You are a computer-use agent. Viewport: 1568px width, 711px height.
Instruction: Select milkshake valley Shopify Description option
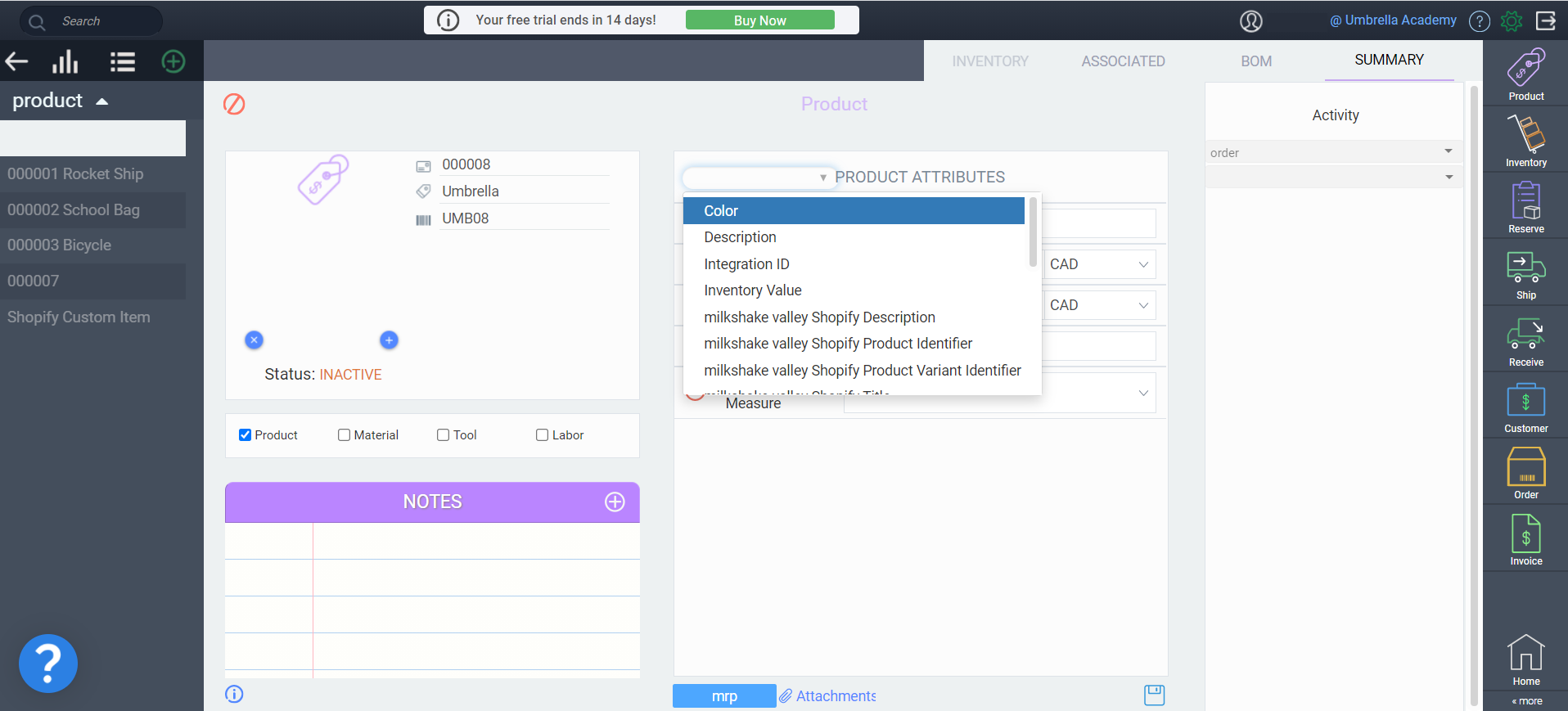tap(854, 317)
